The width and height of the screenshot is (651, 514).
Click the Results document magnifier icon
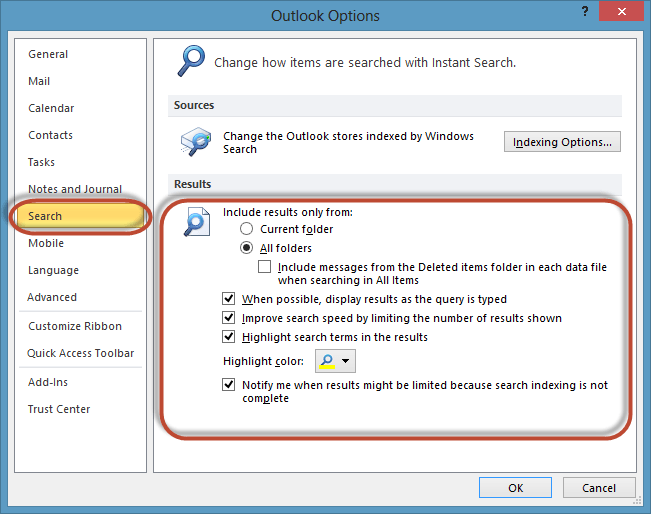coord(197,222)
